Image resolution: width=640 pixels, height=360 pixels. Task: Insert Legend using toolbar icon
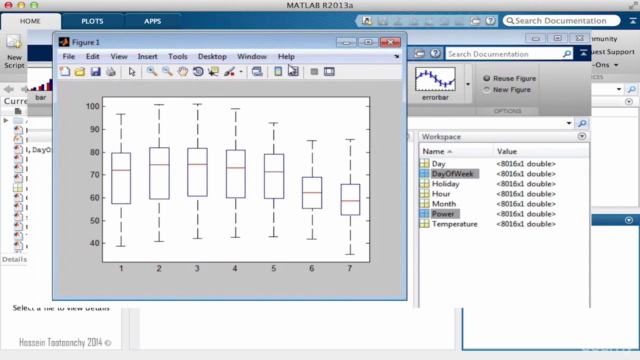click(x=293, y=72)
